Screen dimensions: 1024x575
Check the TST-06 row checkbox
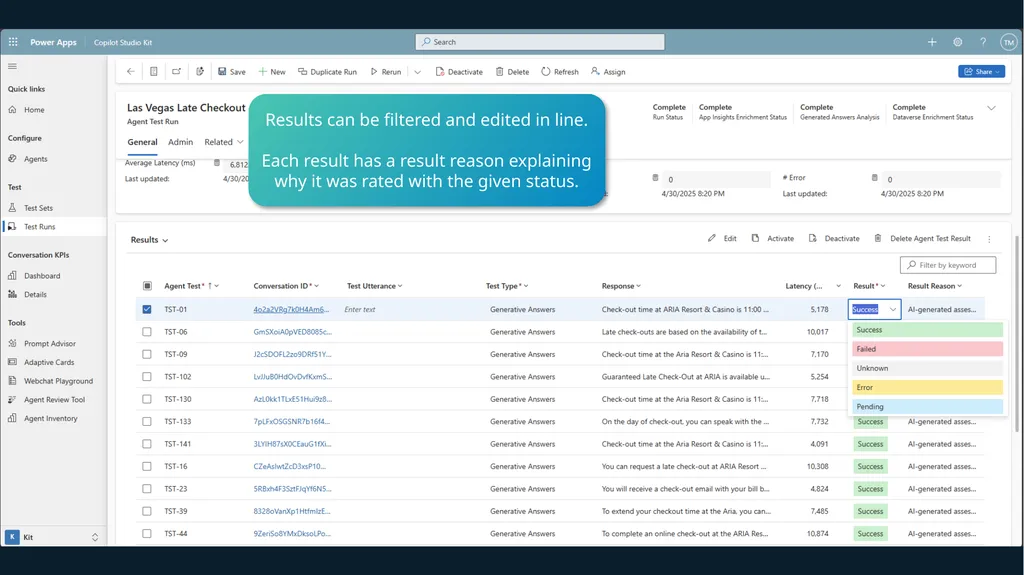[x=147, y=332]
